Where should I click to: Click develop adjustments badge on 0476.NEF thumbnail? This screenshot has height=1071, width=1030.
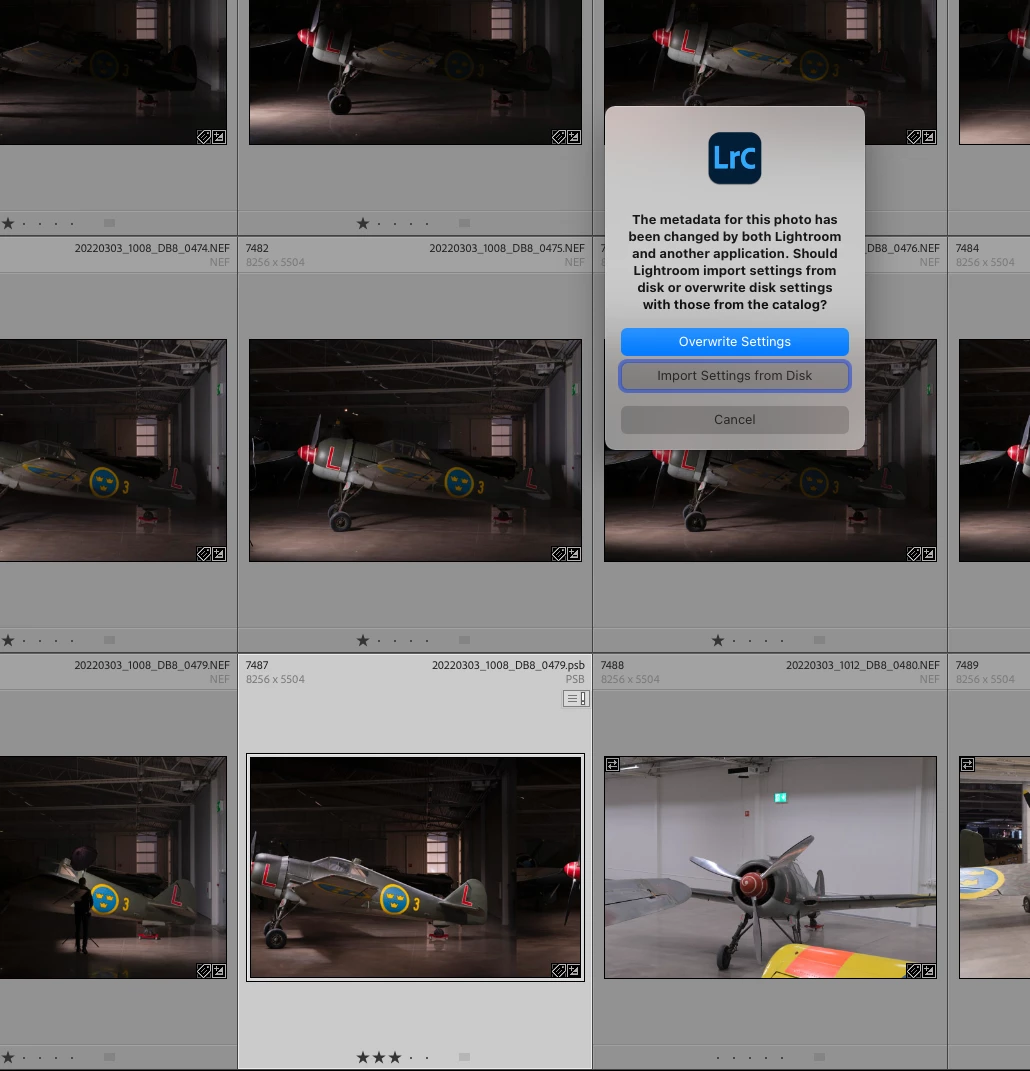[929, 554]
